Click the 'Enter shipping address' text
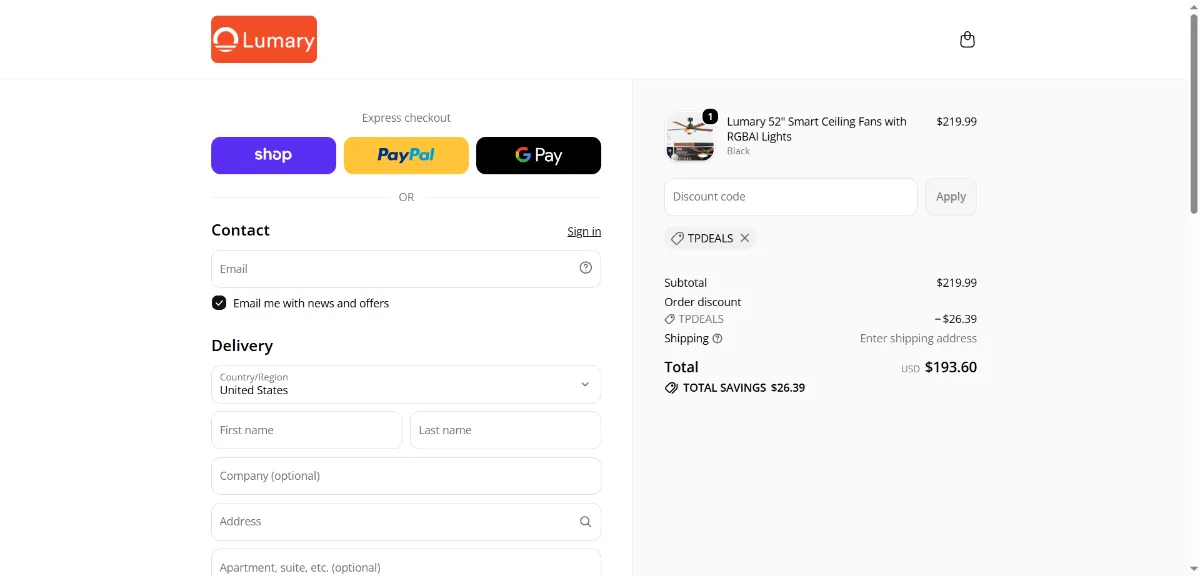The width and height of the screenshot is (1200, 576). coord(918,339)
